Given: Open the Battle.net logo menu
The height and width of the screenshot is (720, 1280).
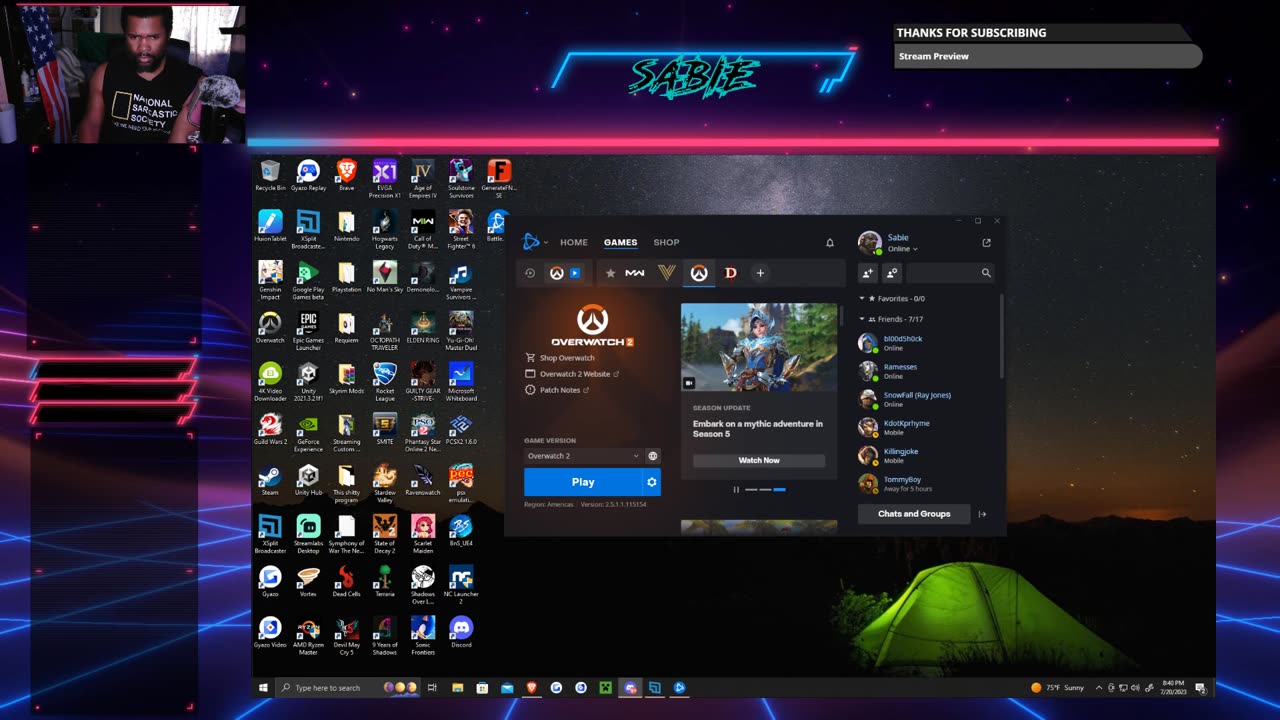Looking at the screenshot, I should (534, 242).
